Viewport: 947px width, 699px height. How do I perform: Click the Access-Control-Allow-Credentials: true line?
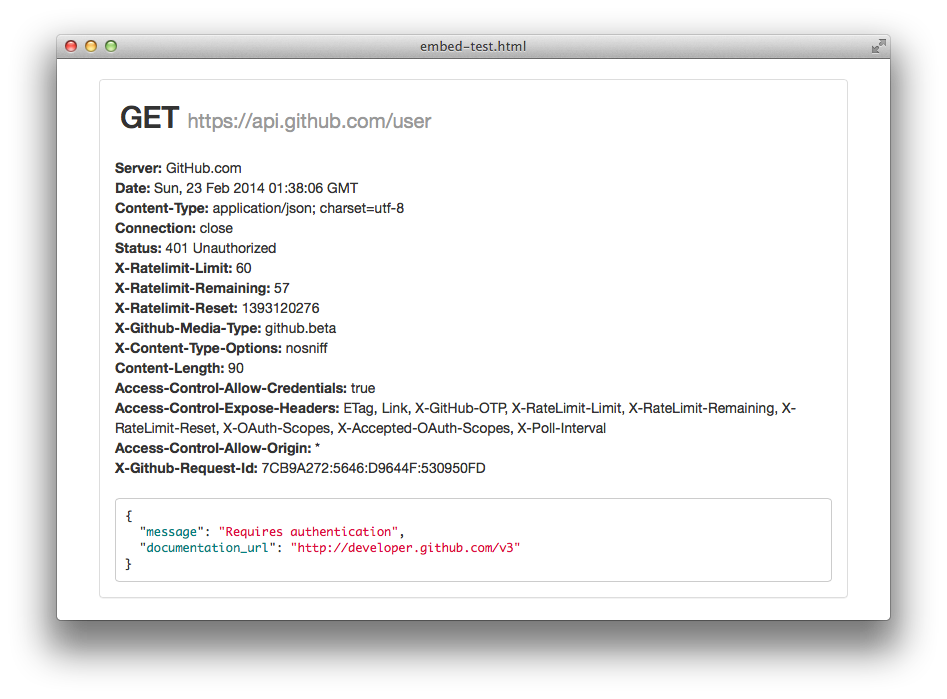point(245,387)
